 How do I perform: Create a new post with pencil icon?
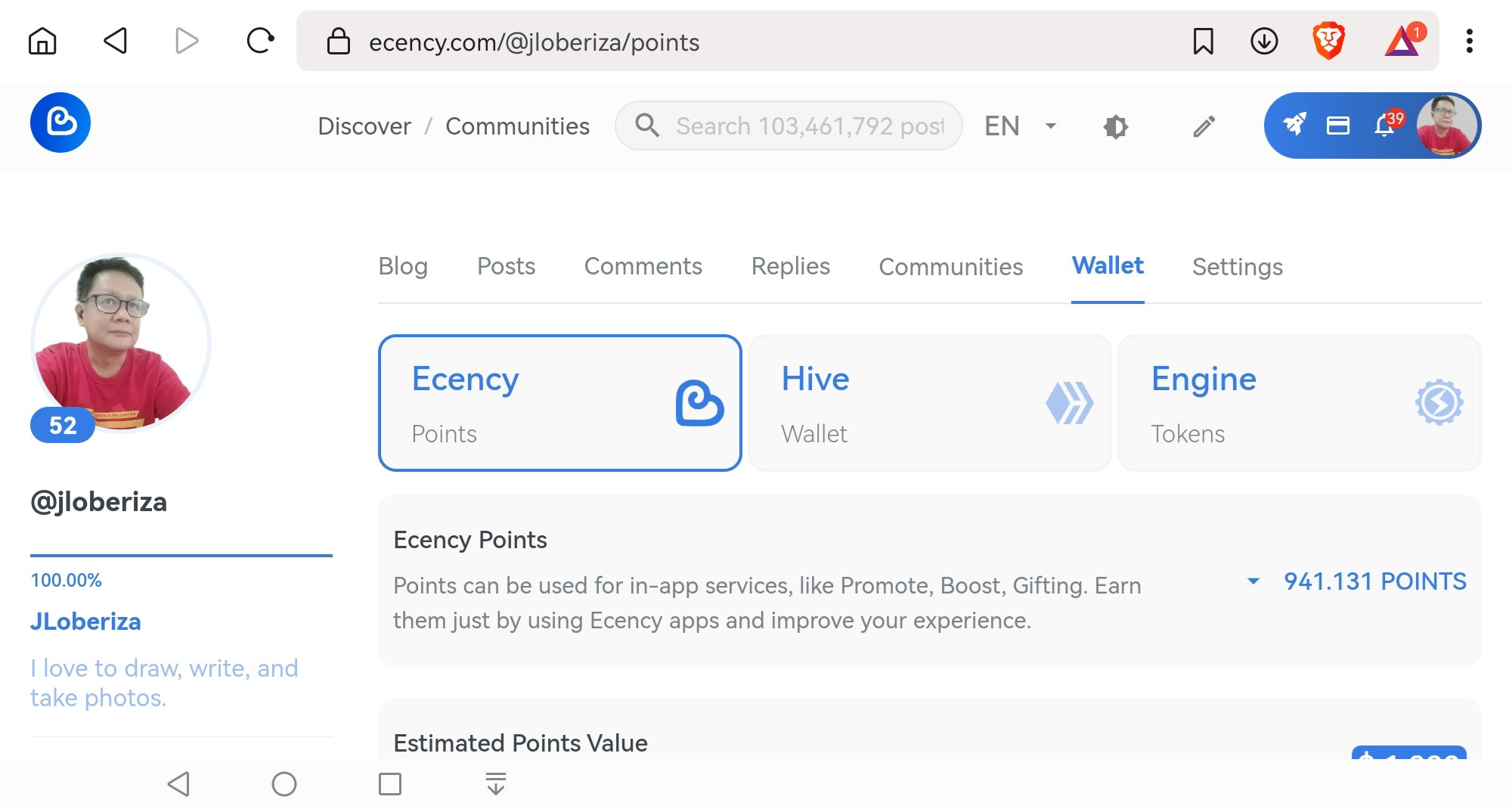(x=1204, y=126)
